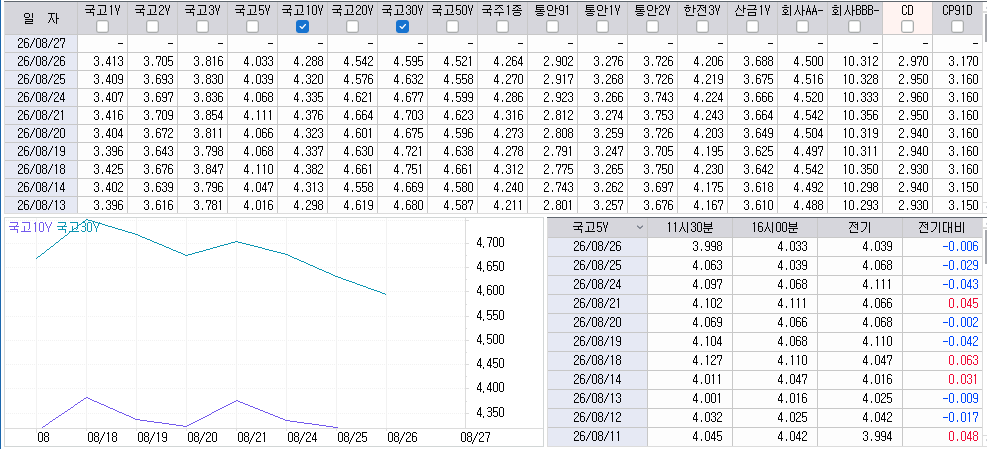Click the 4,700 axis label on chart
Image resolution: width=987 pixels, height=449 pixels.
(x=491, y=243)
